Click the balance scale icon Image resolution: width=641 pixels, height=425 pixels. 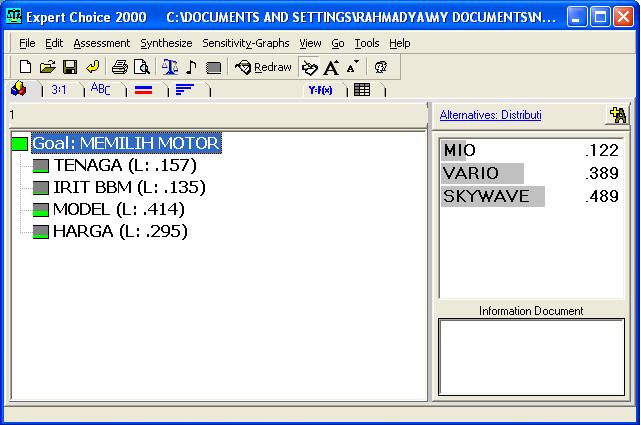(169, 67)
